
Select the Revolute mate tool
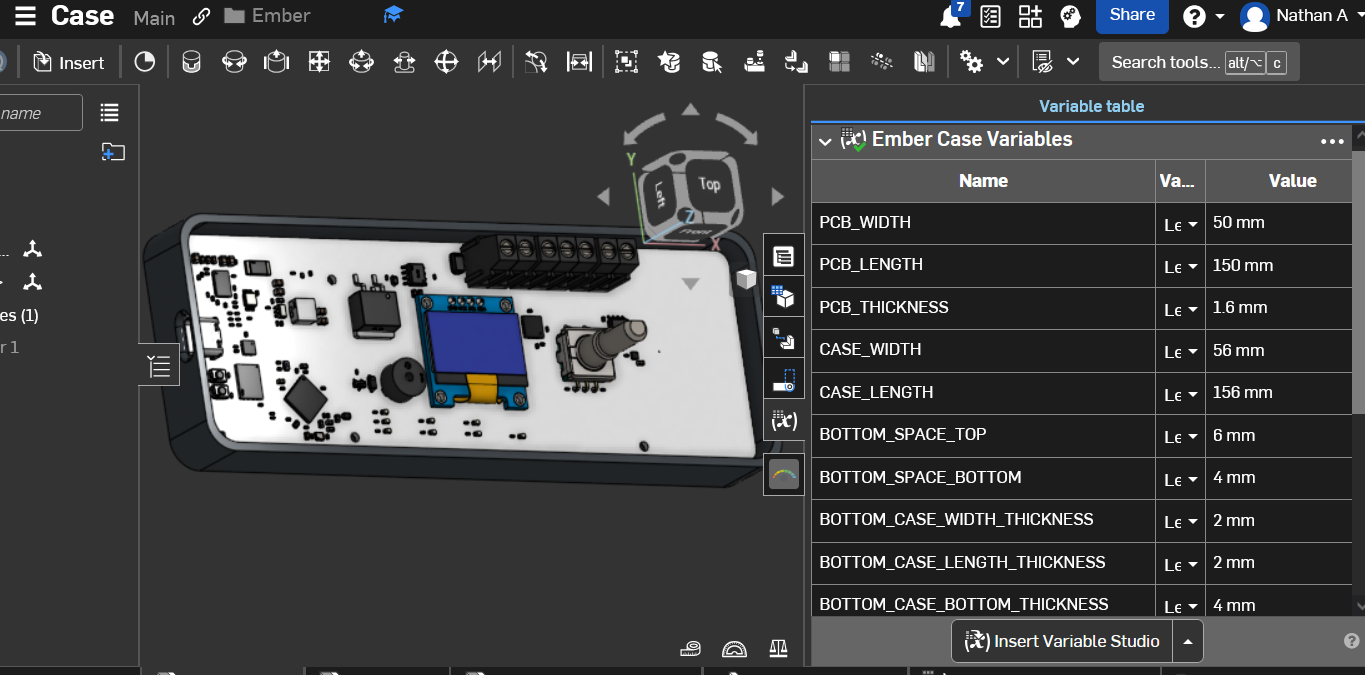[x=234, y=62]
